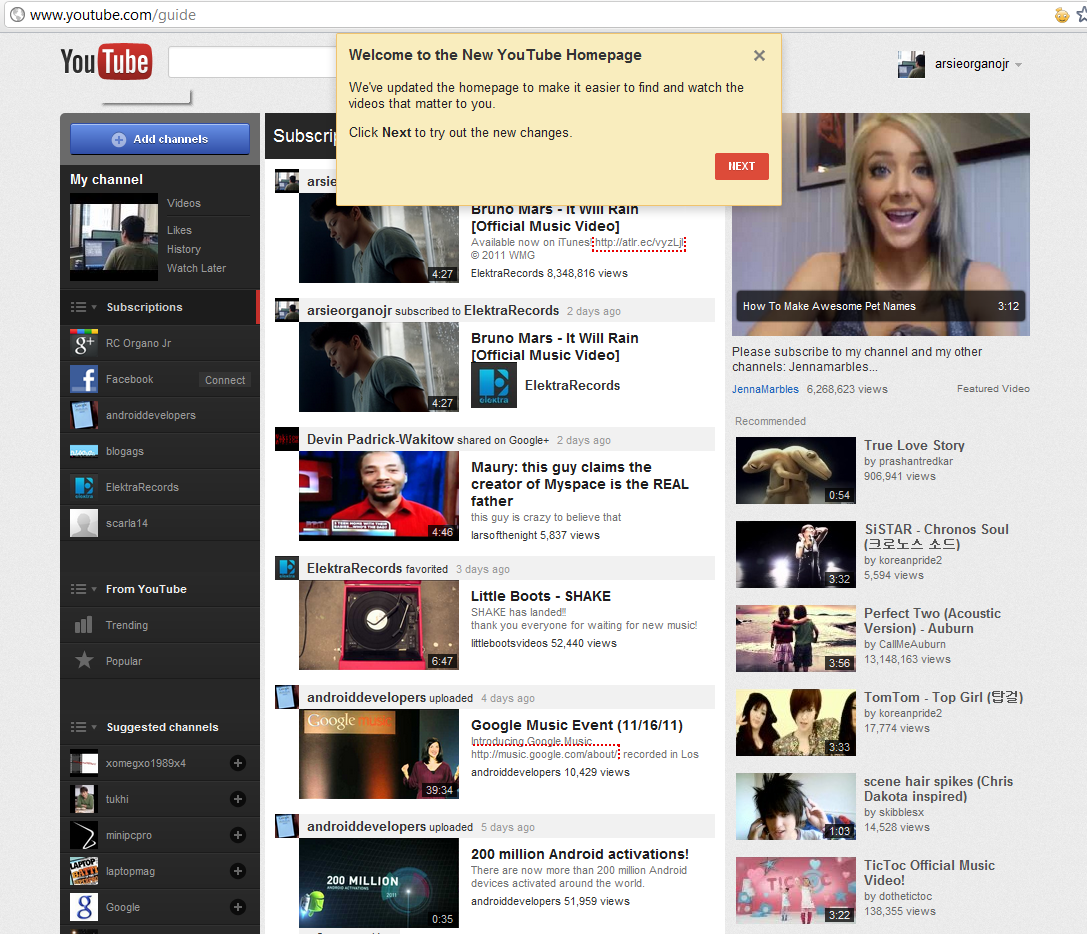Click the Trending bar chart icon
Viewport: 1087px width, 934px height.
83,625
